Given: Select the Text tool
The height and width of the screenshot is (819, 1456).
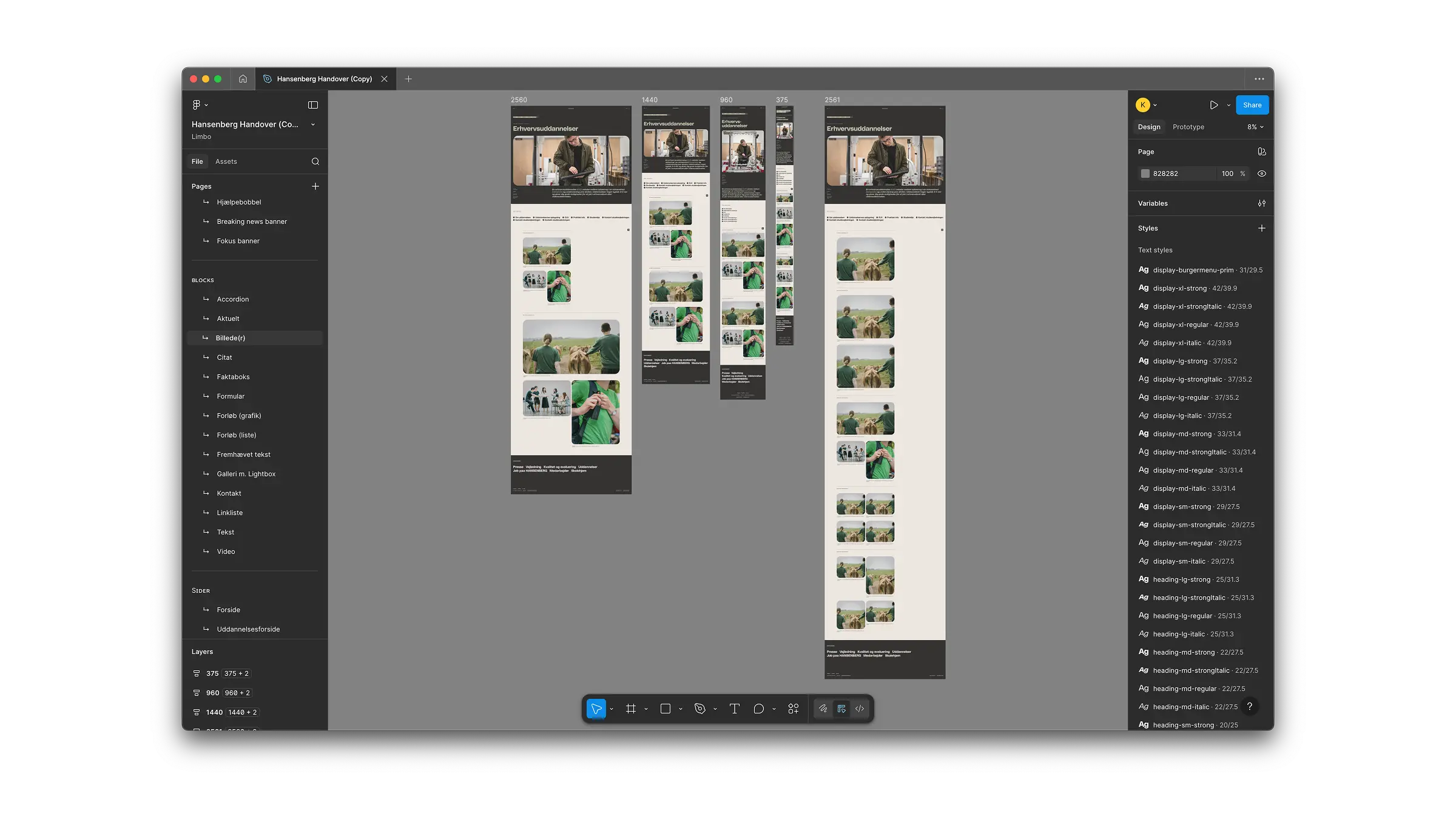Looking at the screenshot, I should point(734,709).
